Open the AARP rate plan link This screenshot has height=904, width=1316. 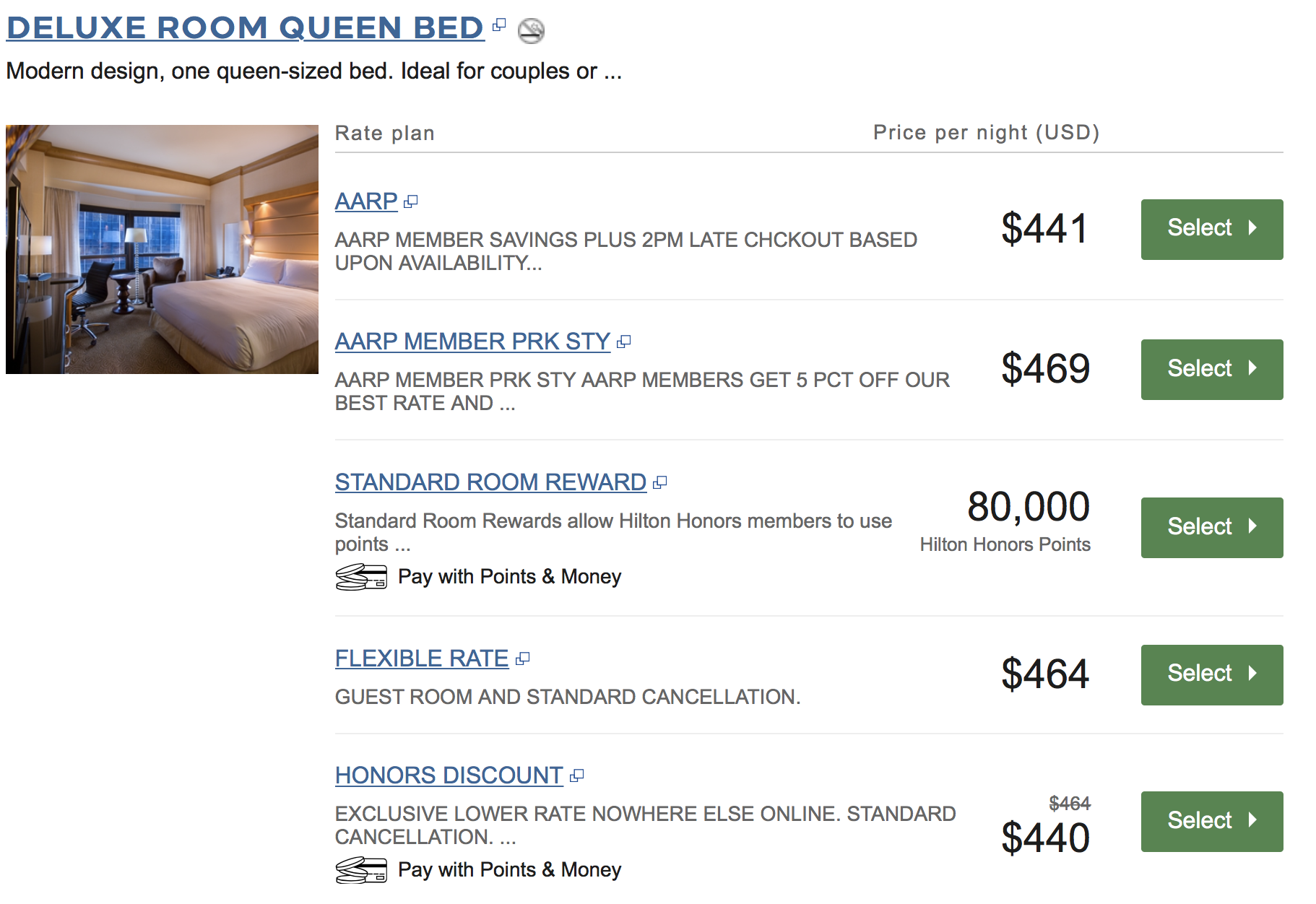pyautogui.click(x=365, y=201)
